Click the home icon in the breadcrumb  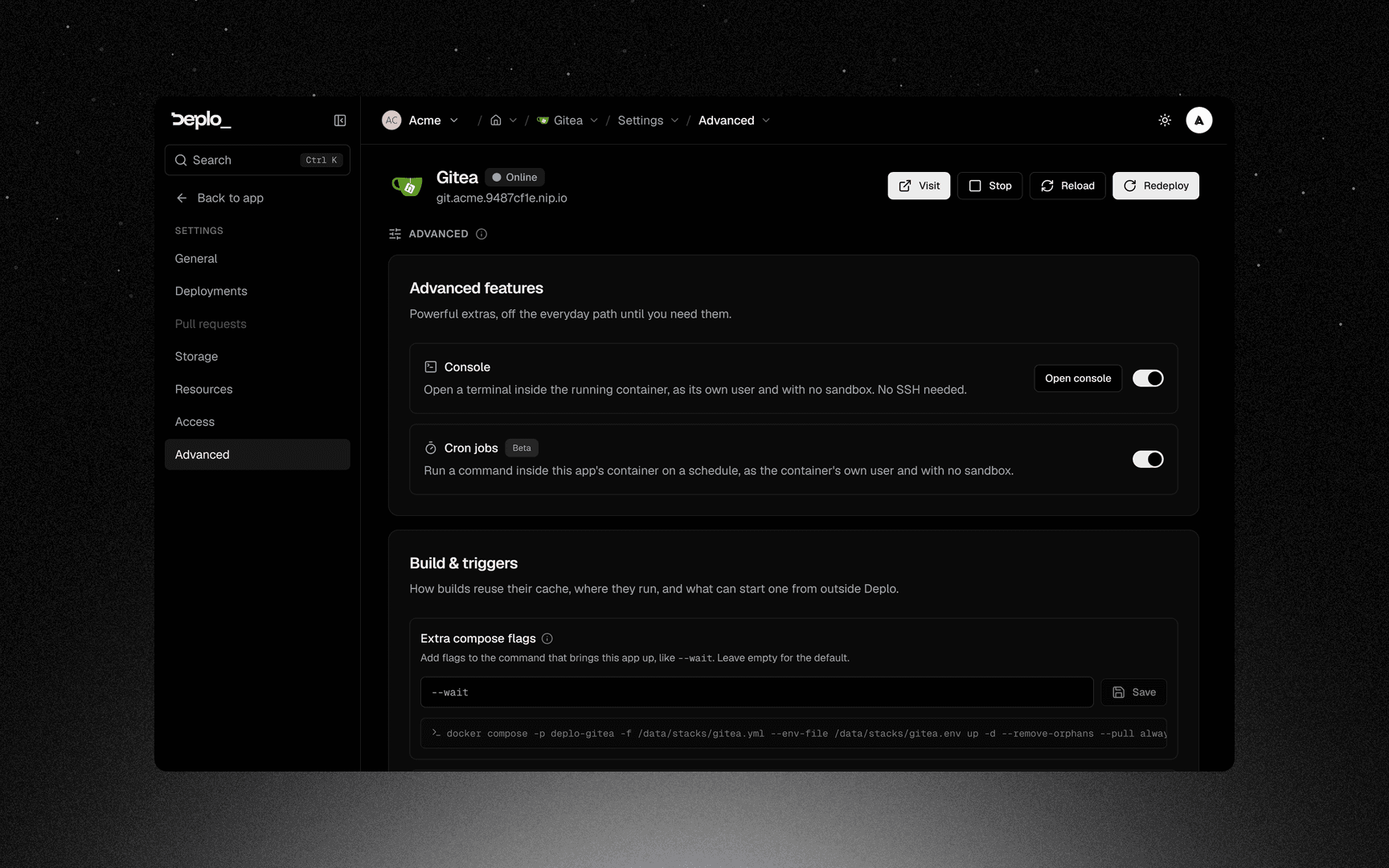496,121
